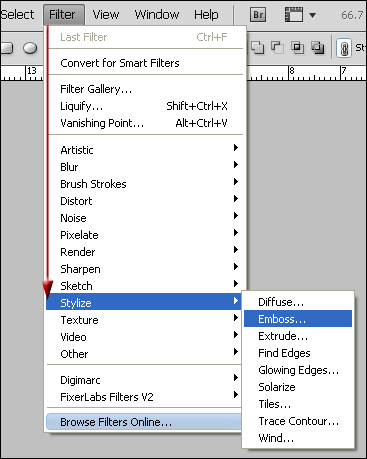Launch Adobe Bridge with the Br icon
This screenshot has height=459, width=367.
point(258,15)
